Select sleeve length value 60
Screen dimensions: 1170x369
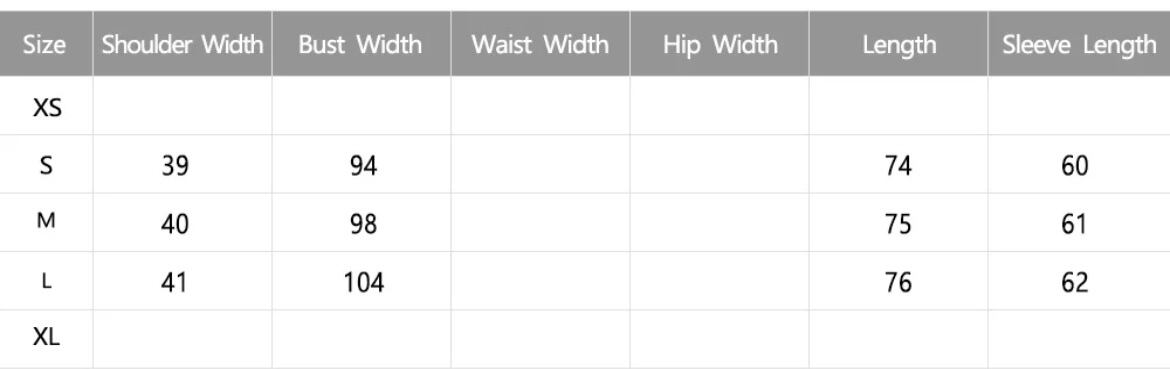(x=1075, y=165)
